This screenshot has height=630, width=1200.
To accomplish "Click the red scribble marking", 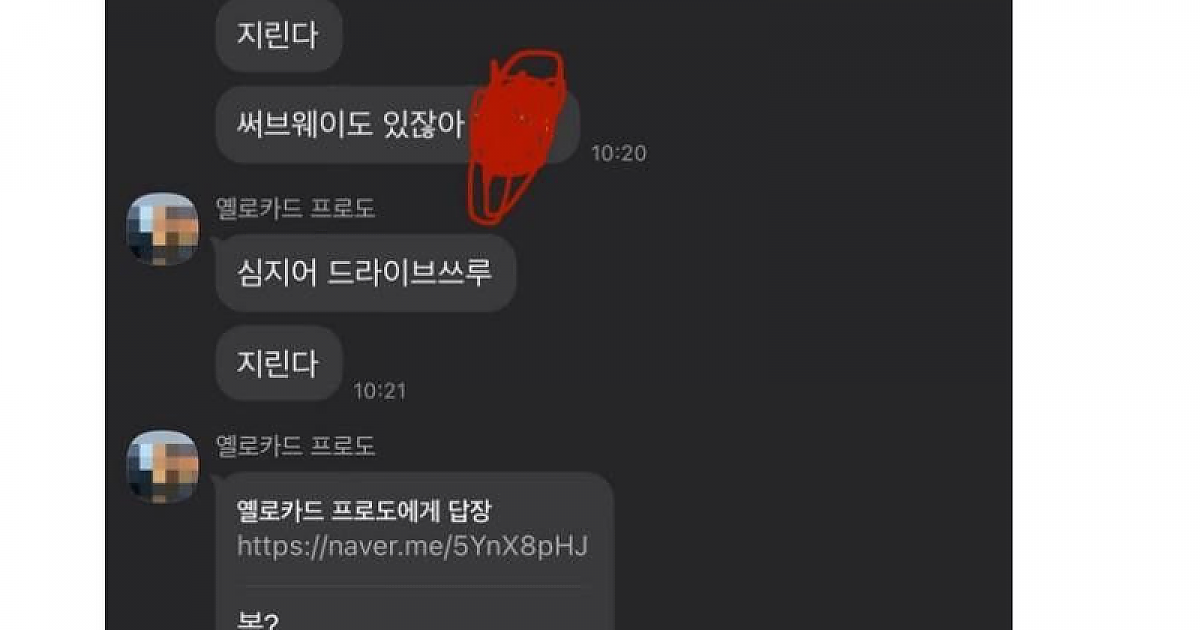I will click(517, 133).
